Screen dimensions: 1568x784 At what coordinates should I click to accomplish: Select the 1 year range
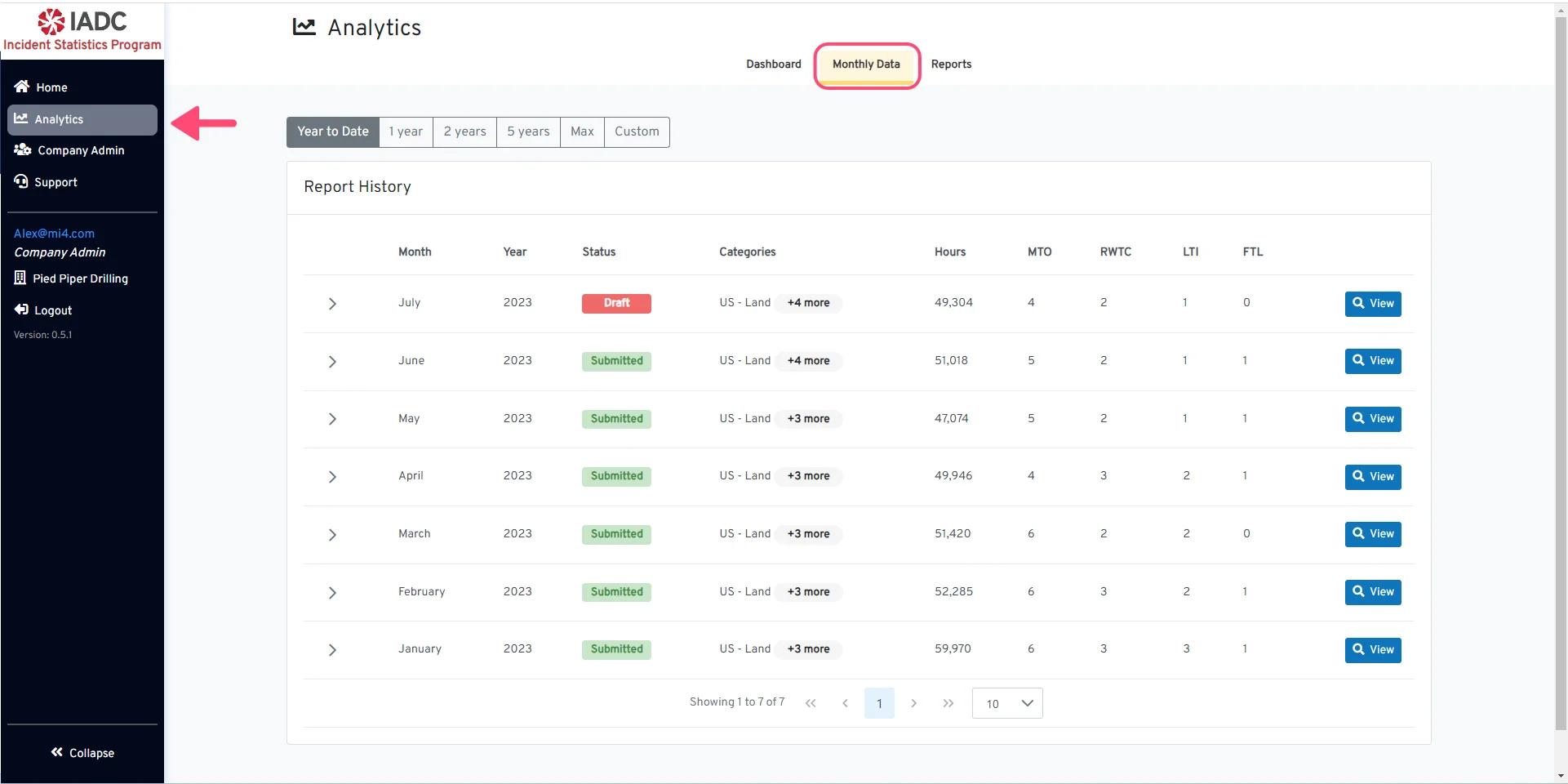tap(406, 131)
